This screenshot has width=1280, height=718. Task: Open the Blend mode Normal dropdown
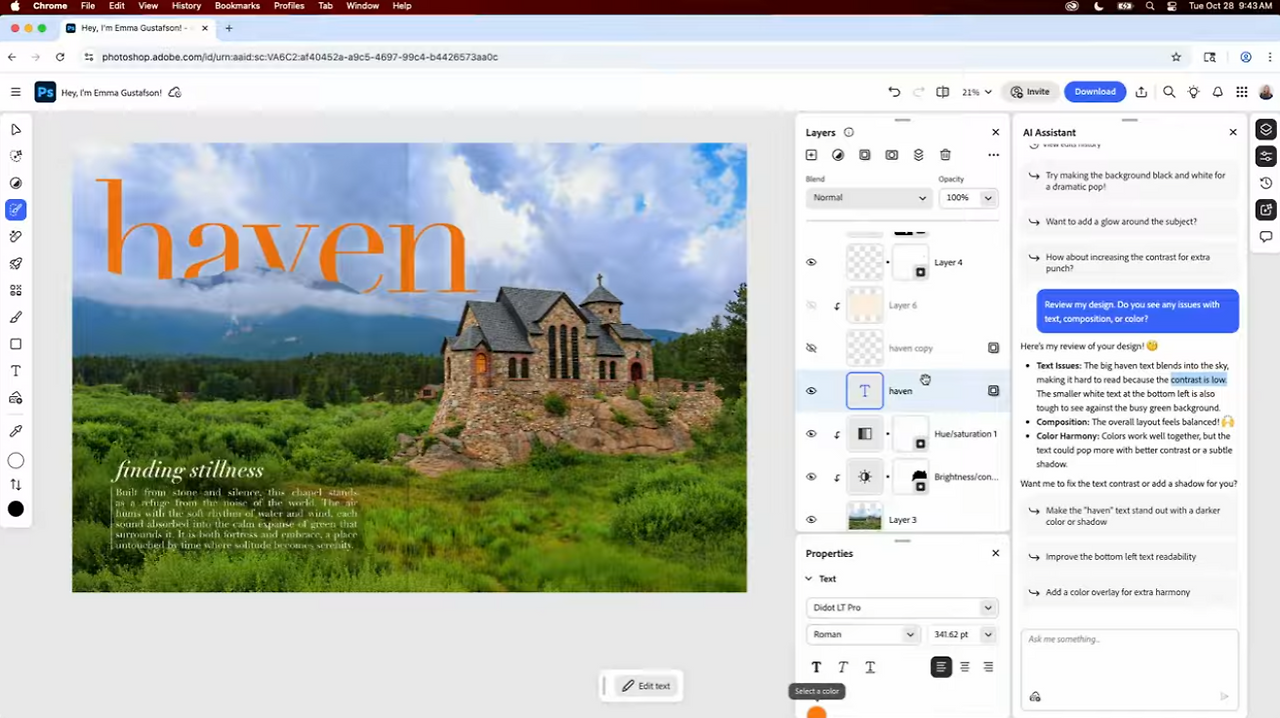[x=869, y=198]
